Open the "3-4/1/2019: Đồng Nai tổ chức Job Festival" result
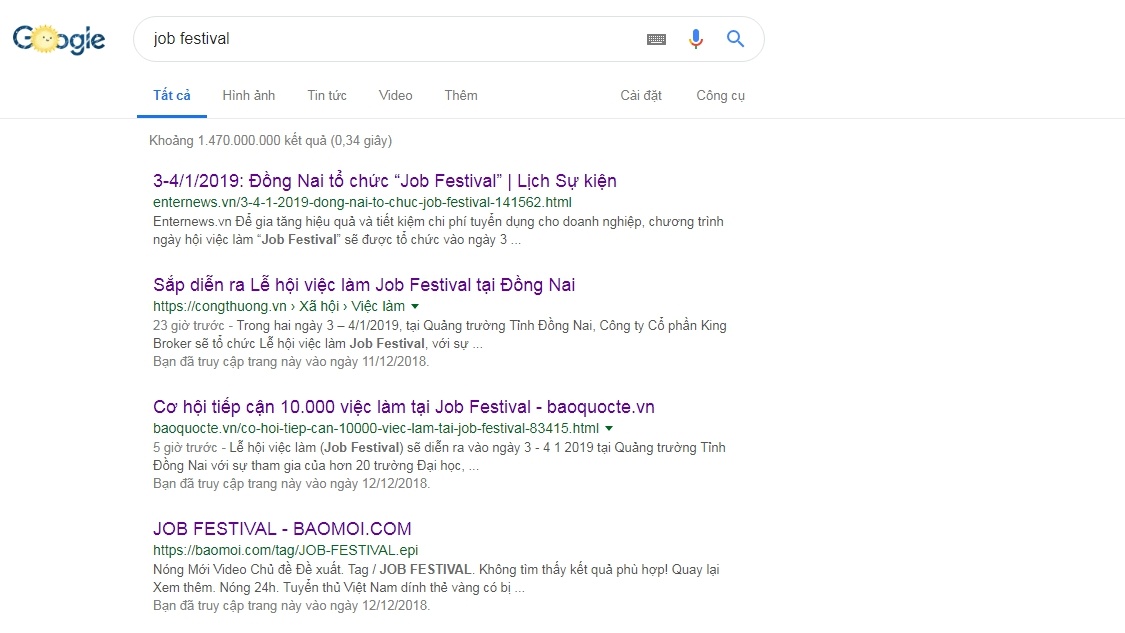This screenshot has height=633, width=1125. [x=384, y=181]
